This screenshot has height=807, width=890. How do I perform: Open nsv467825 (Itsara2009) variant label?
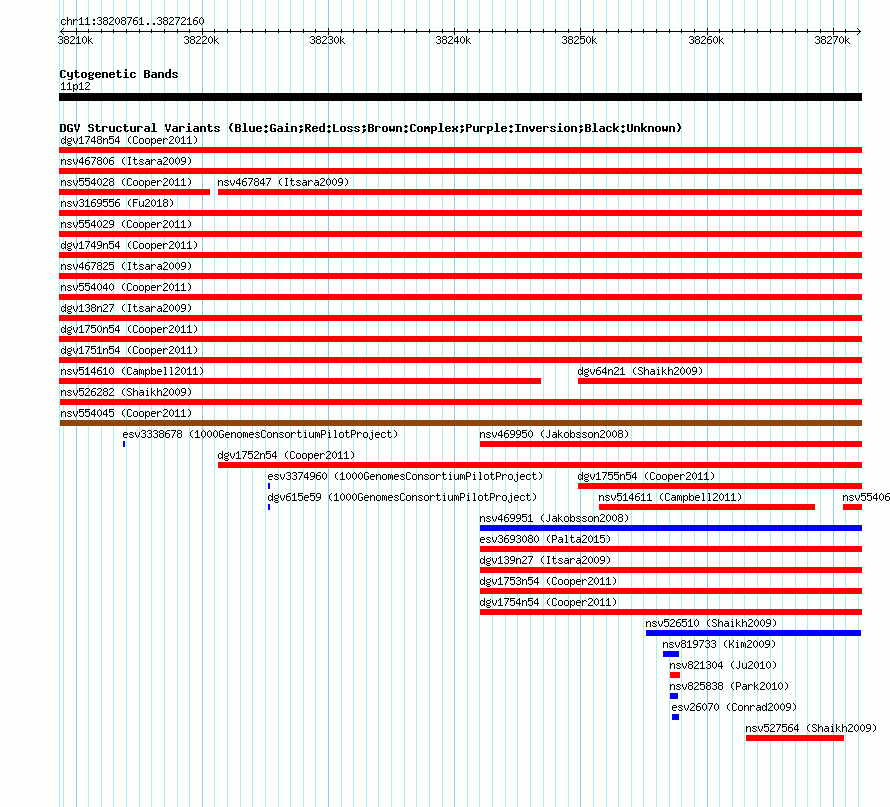click(126, 266)
